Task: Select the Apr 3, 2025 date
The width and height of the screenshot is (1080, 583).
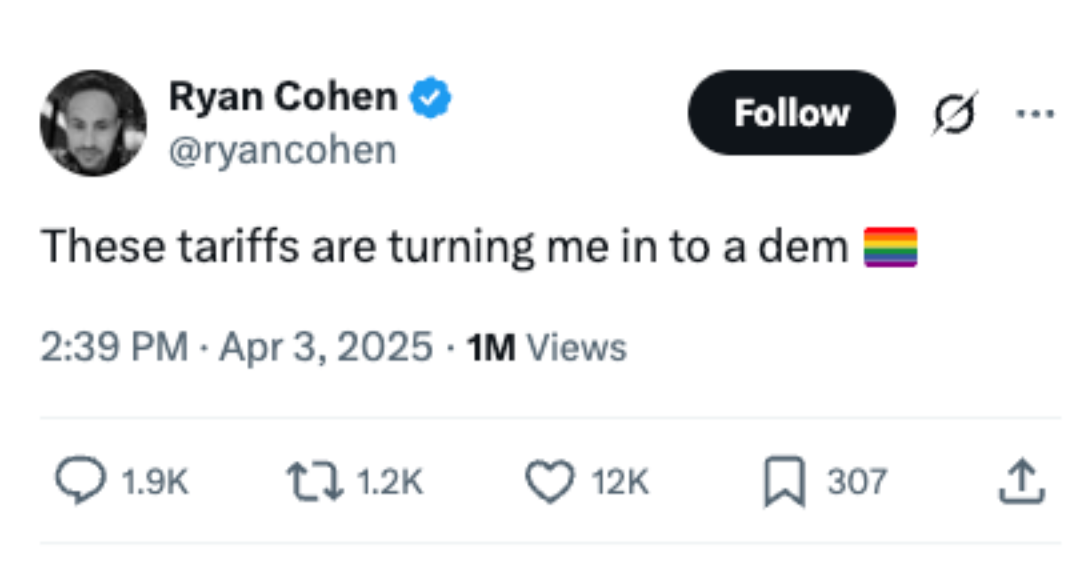Action: (324, 347)
